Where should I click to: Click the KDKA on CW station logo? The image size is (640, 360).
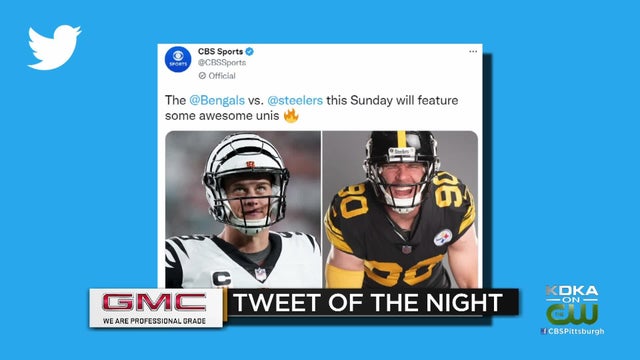572,305
